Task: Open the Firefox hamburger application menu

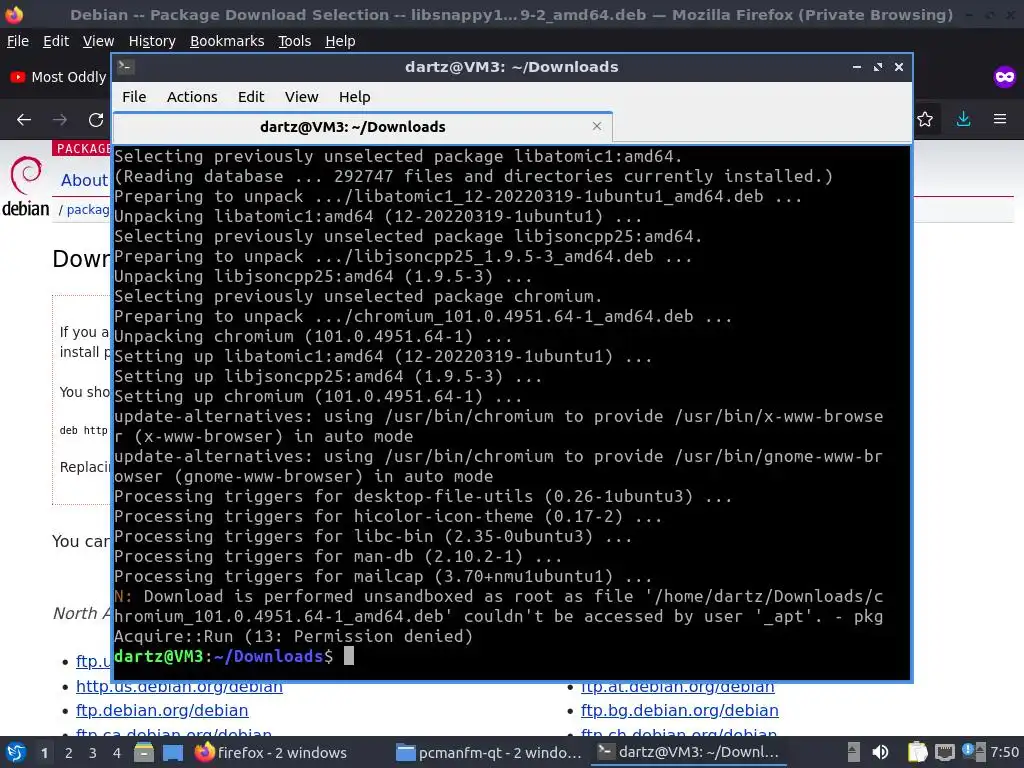Action: pos(1000,119)
